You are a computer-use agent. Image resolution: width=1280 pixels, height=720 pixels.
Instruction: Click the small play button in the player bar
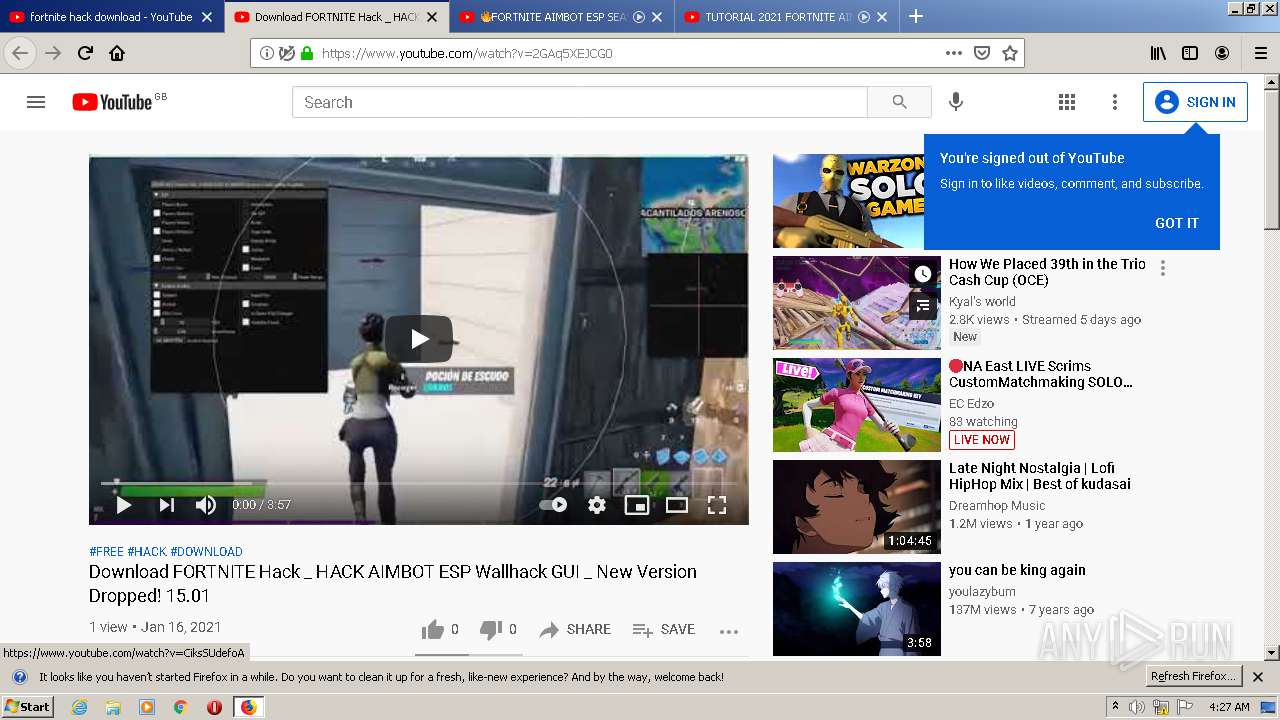[x=124, y=505]
